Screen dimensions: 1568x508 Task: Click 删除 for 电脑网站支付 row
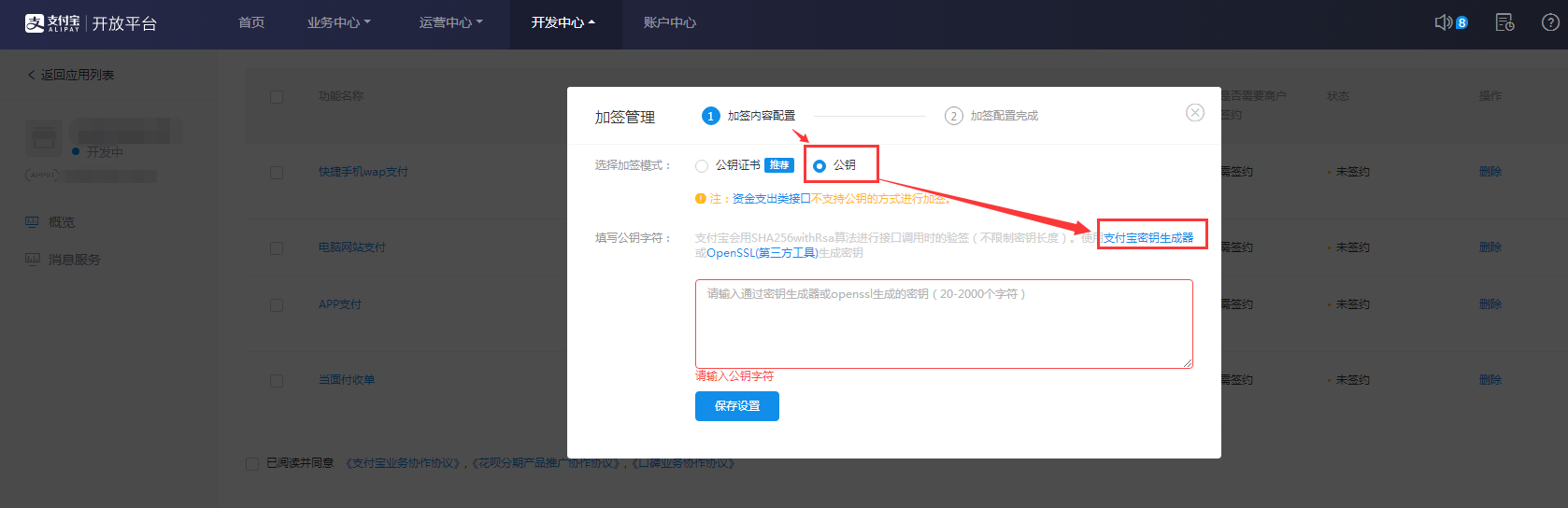pos(1490,247)
